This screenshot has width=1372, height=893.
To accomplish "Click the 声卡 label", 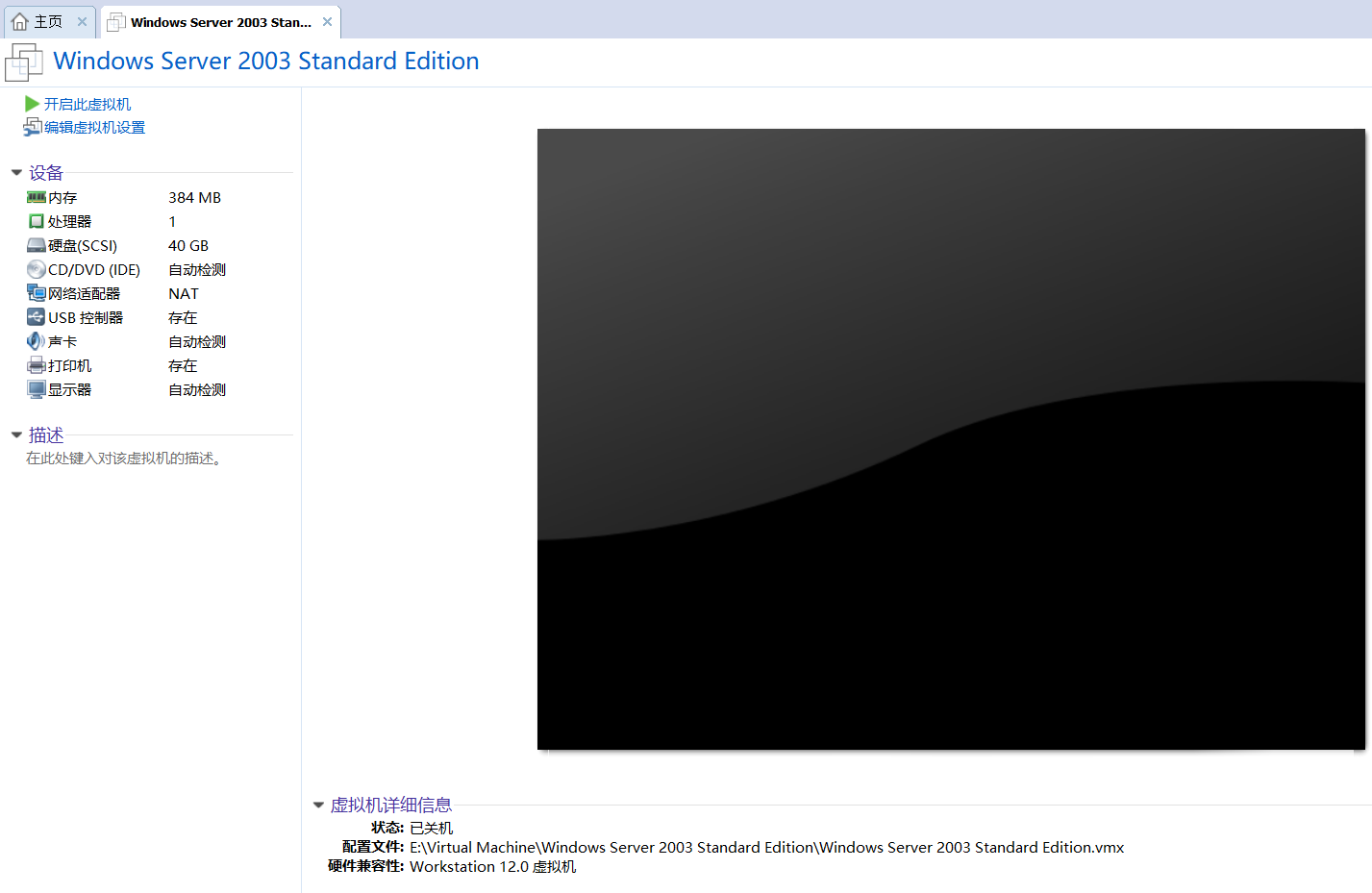I will pyautogui.click(x=62, y=341).
